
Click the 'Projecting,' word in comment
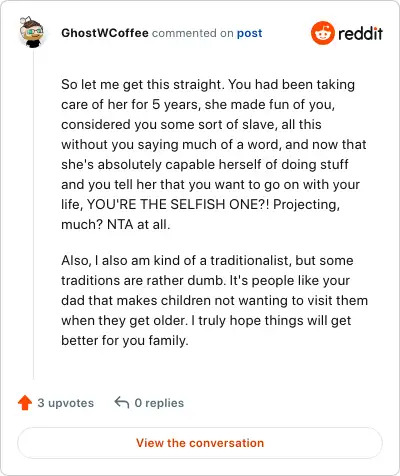pos(306,205)
